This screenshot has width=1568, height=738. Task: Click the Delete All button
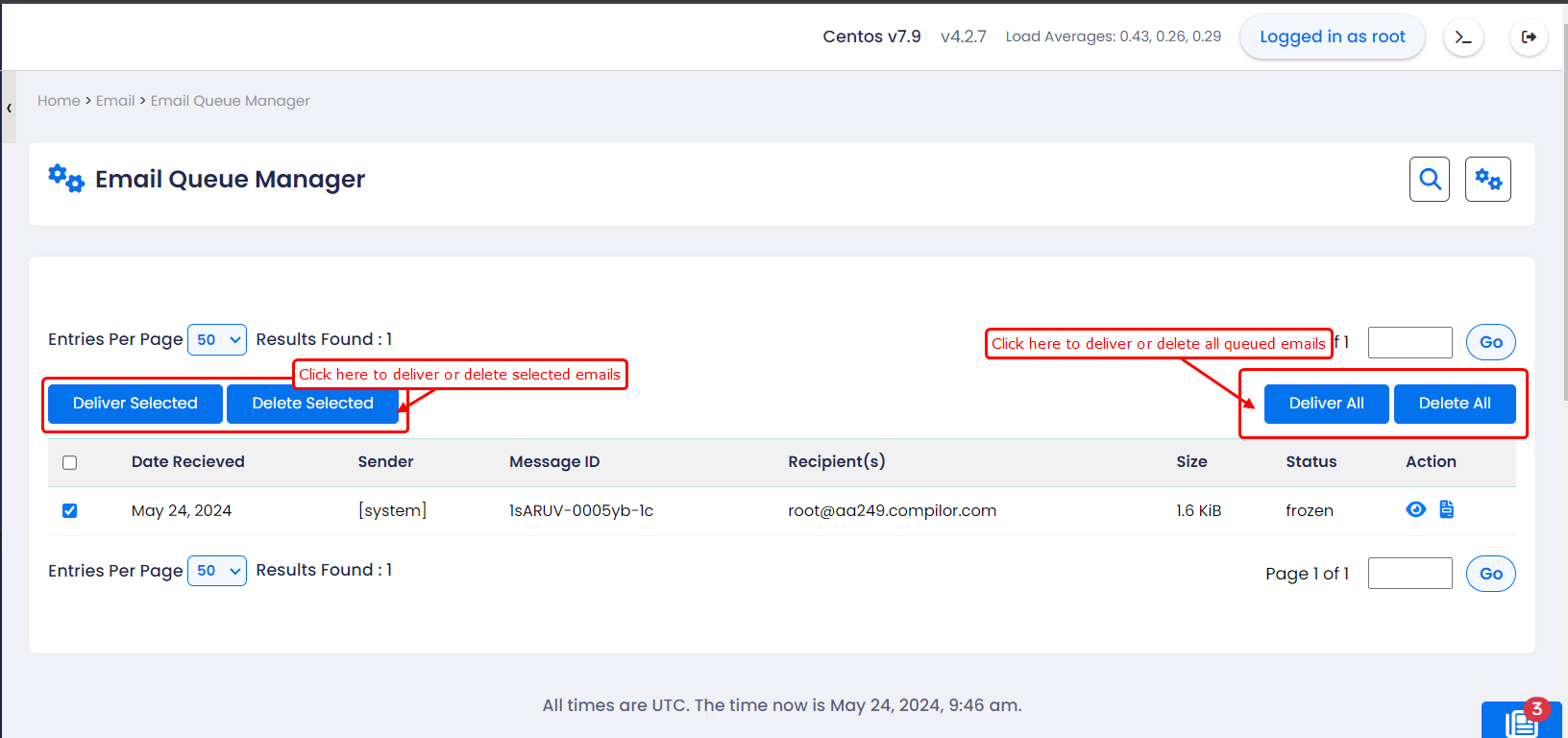coord(1455,404)
